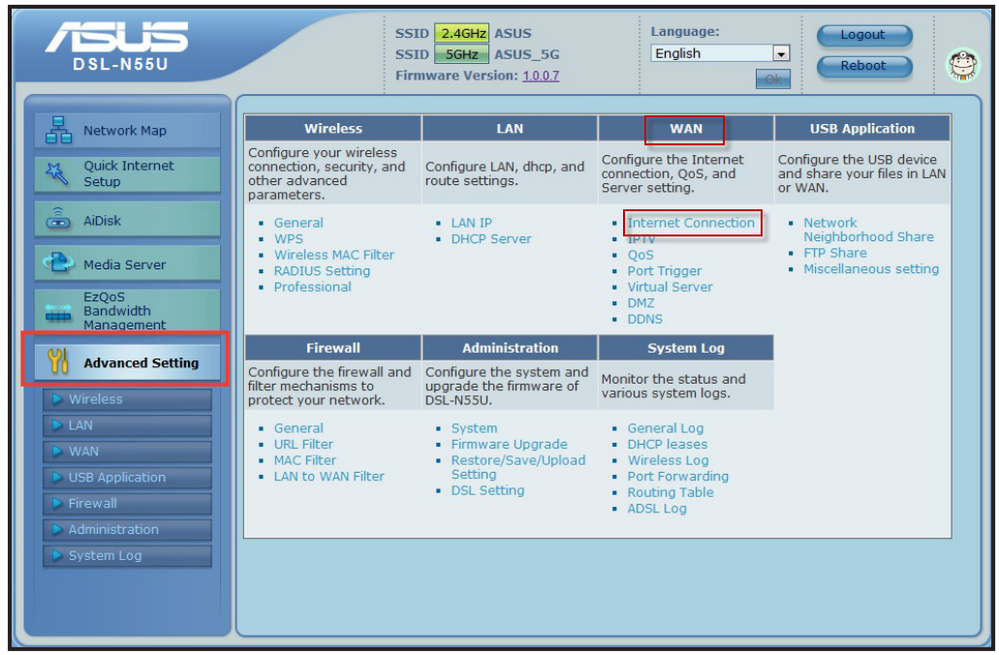
Task: Open General Log link
Action: 665,428
